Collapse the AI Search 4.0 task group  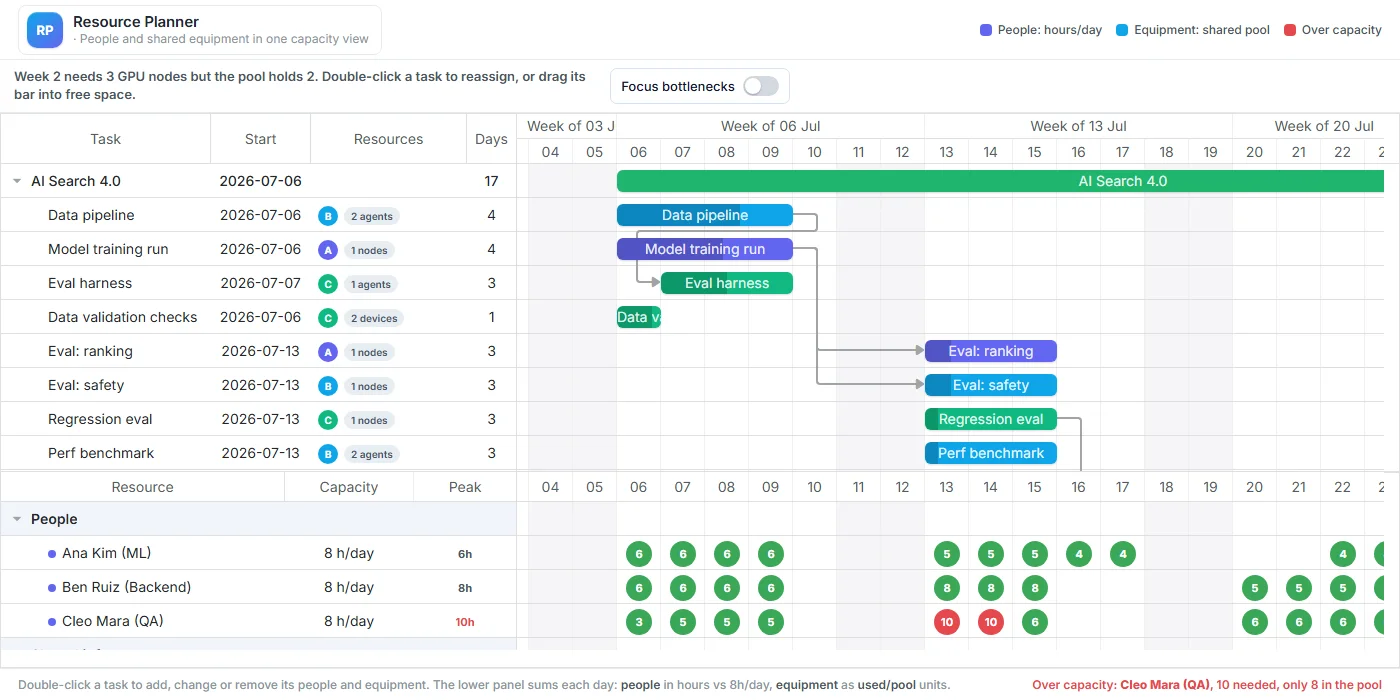pos(17,181)
